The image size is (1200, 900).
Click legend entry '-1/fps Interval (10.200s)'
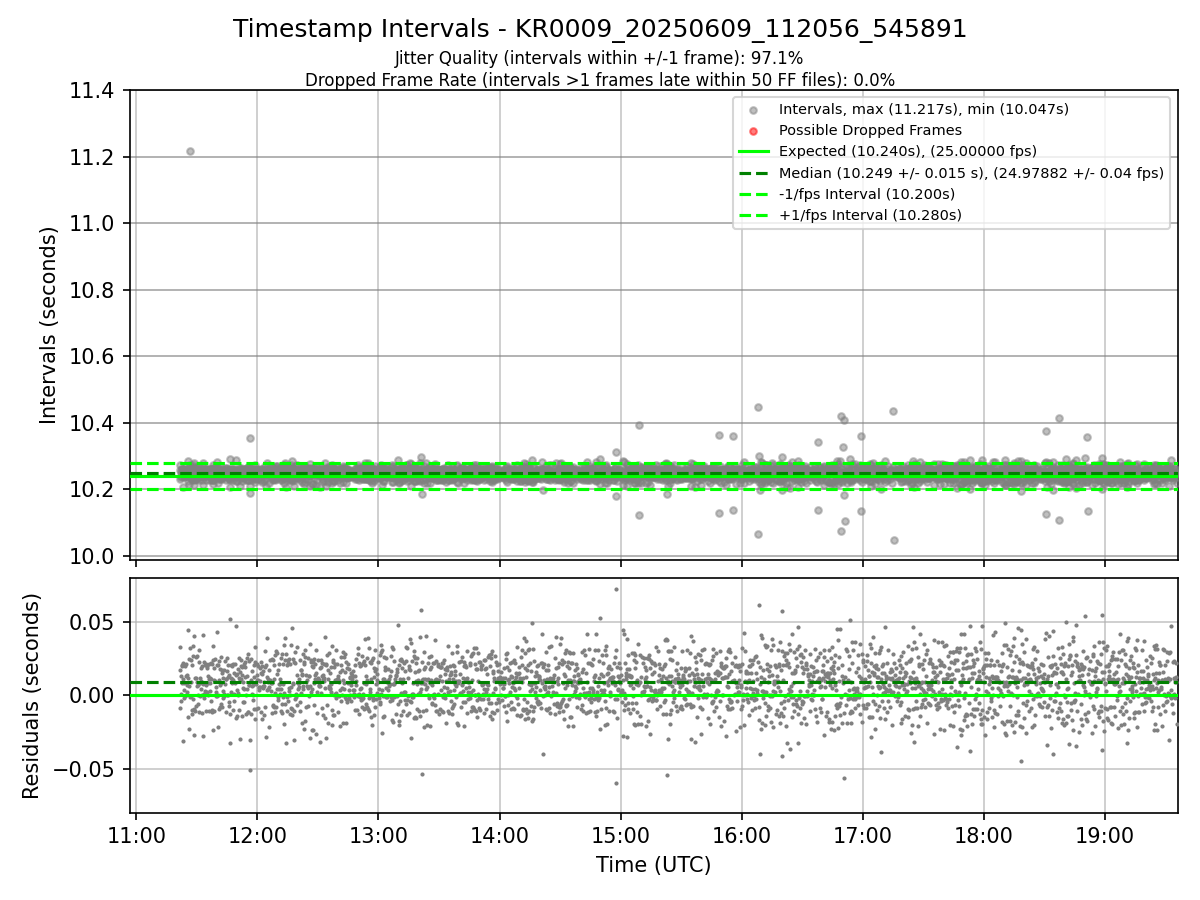pos(867,194)
